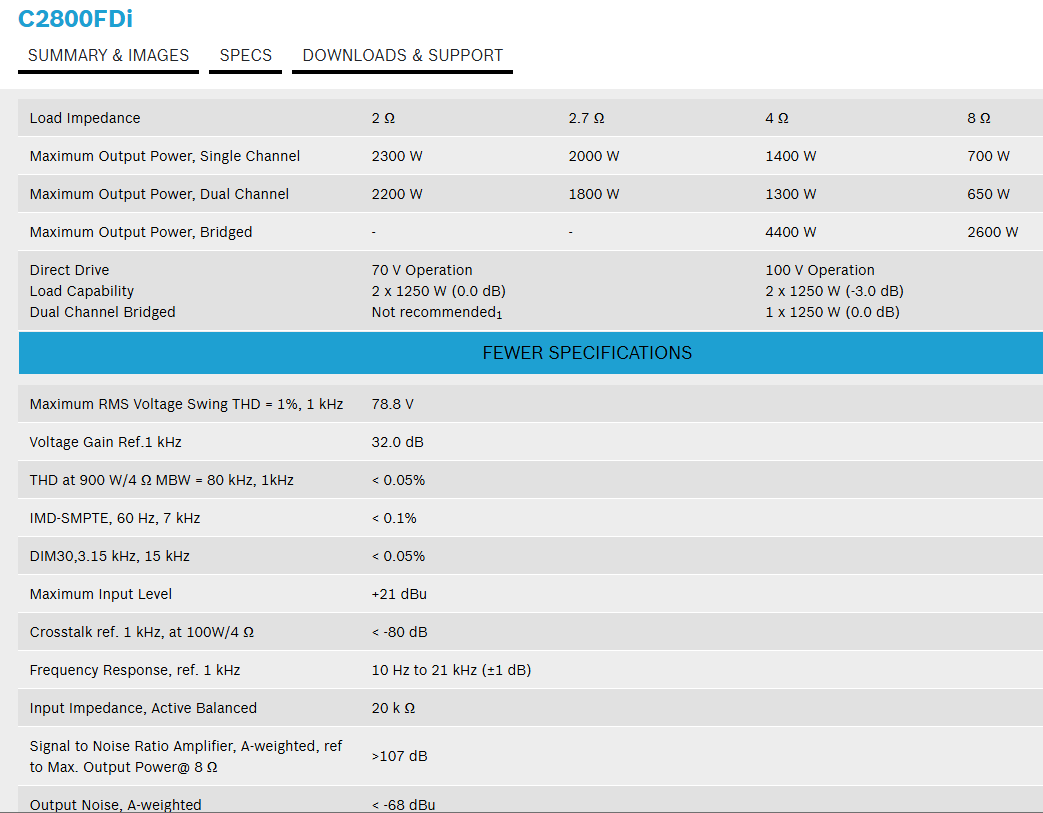Click the 70 V Operation text
The image size is (1043, 813).
422,269
